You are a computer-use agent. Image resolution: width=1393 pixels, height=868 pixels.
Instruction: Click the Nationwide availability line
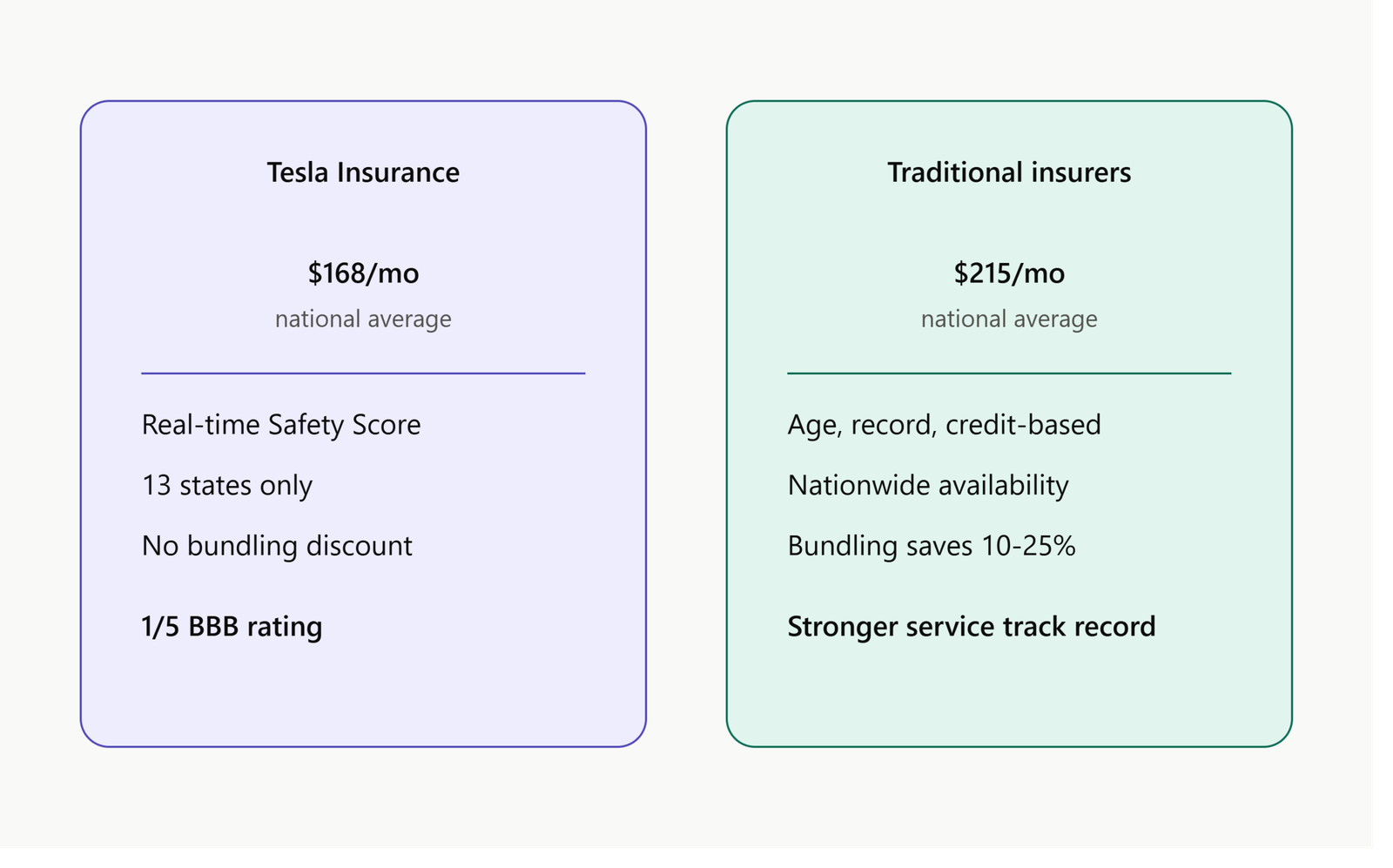tap(928, 486)
